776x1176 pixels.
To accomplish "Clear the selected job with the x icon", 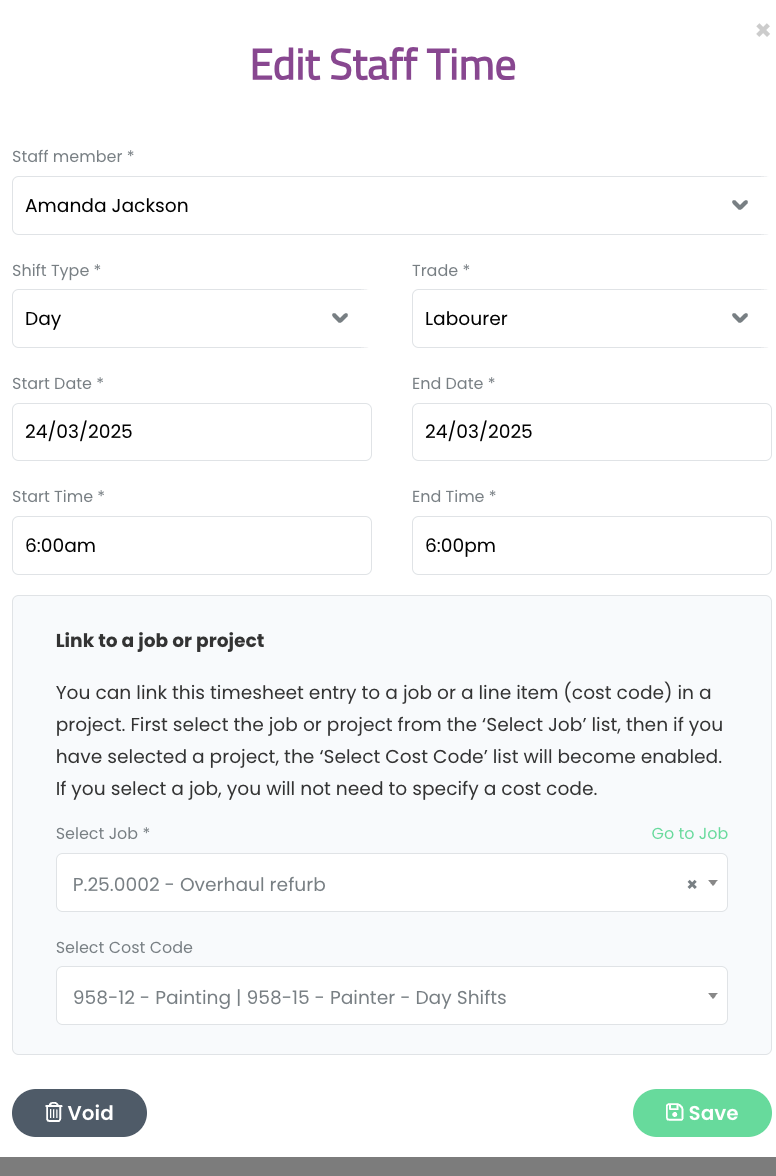I will tap(691, 884).
